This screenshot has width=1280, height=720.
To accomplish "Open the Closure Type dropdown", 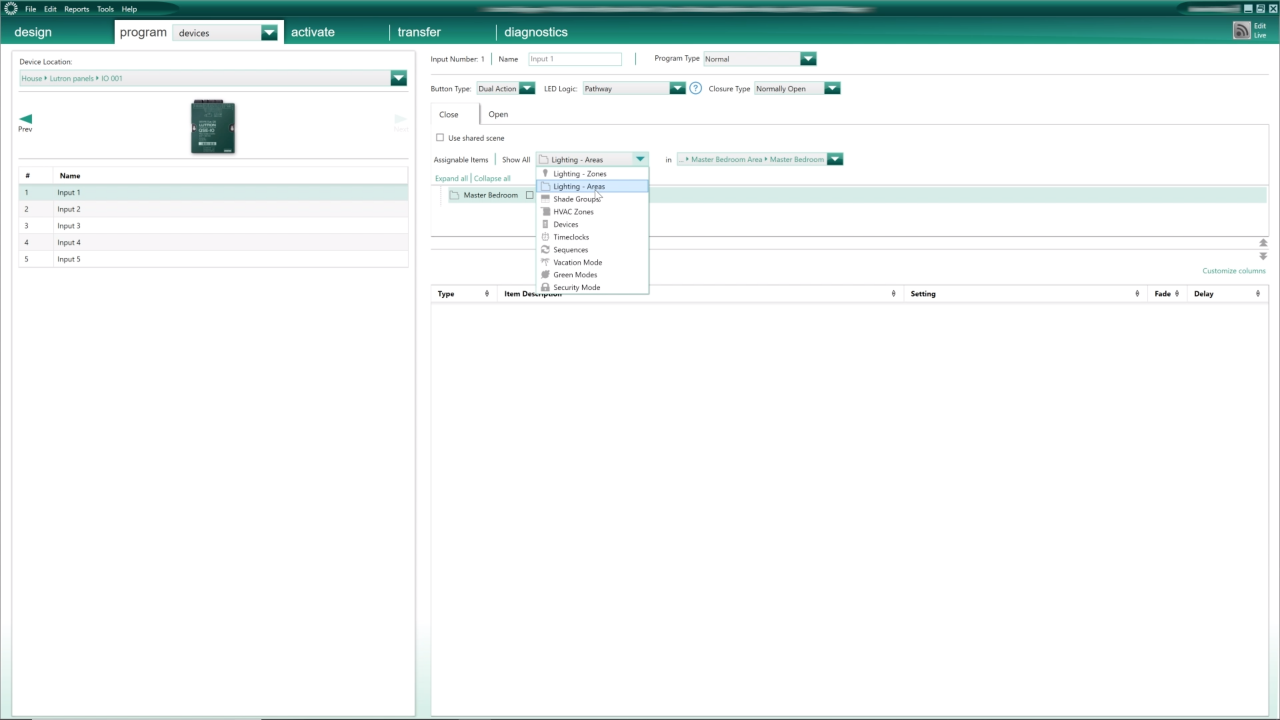I will tap(832, 88).
